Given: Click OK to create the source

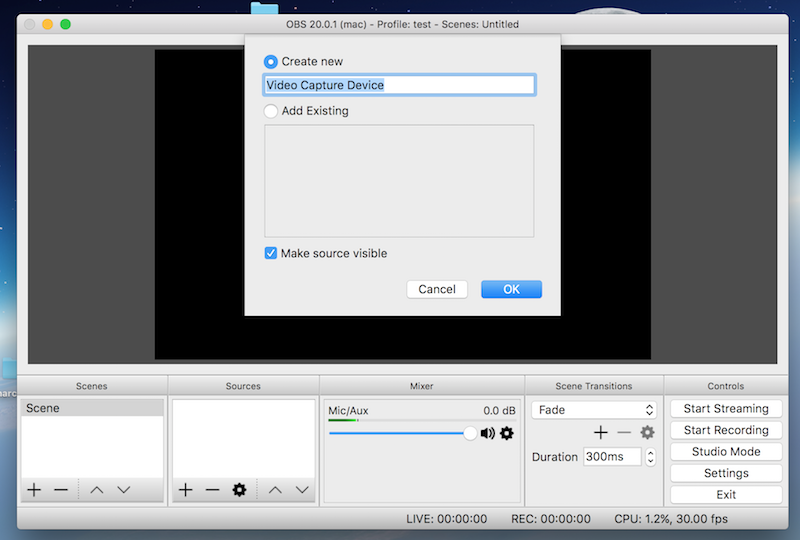Looking at the screenshot, I should (x=511, y=289).
